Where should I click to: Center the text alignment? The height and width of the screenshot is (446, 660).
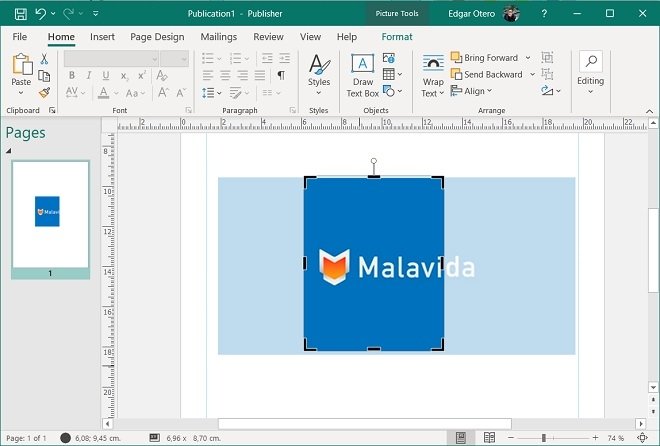[225, 75]
